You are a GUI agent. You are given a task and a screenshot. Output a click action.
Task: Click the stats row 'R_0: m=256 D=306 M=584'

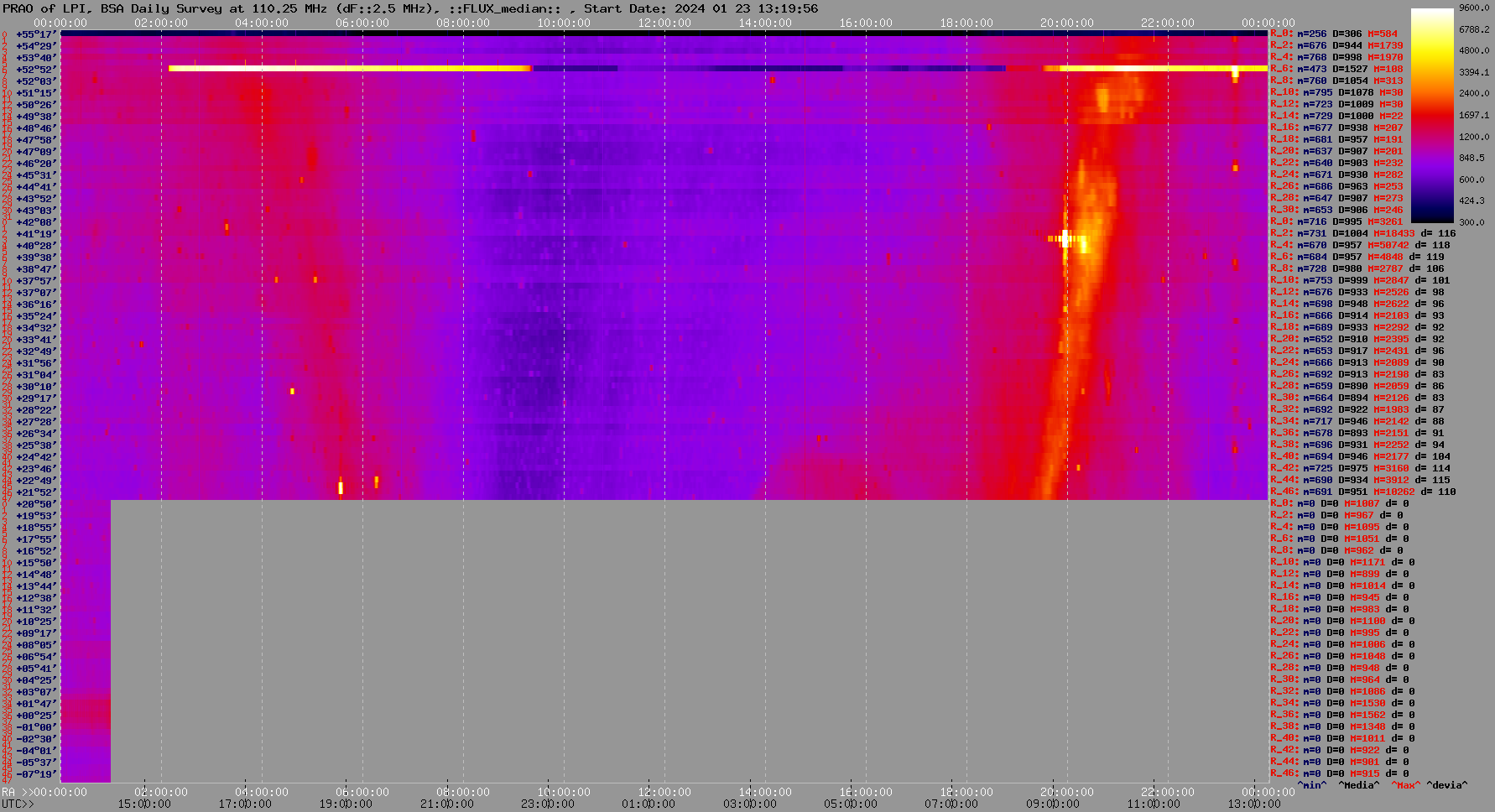pos(1333,34)
